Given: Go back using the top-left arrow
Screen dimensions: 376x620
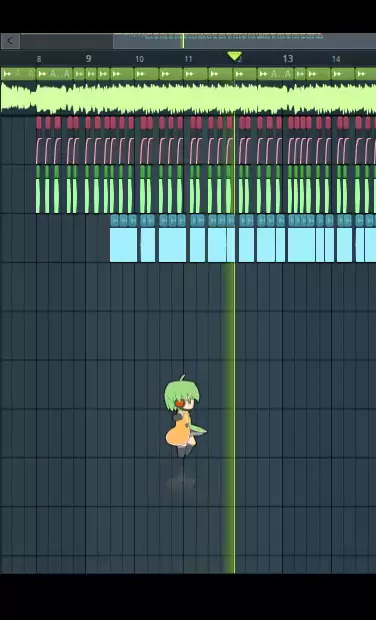Looking at the screenshot, I should [10, 41].
